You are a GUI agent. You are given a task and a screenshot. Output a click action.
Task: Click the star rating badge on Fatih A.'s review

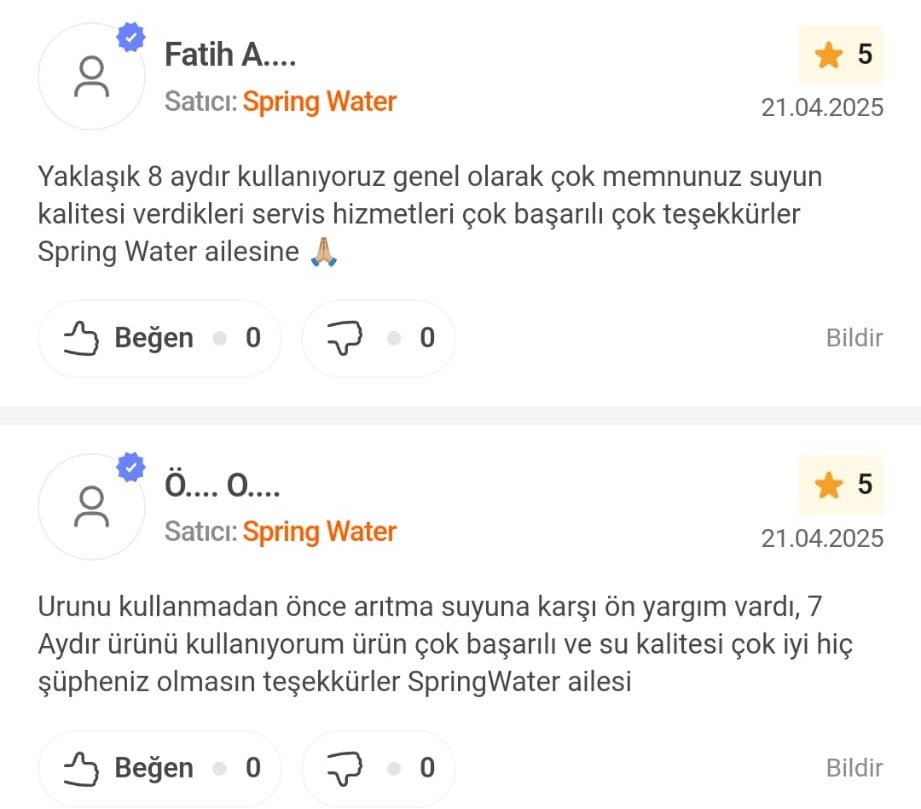click(841, 55)
